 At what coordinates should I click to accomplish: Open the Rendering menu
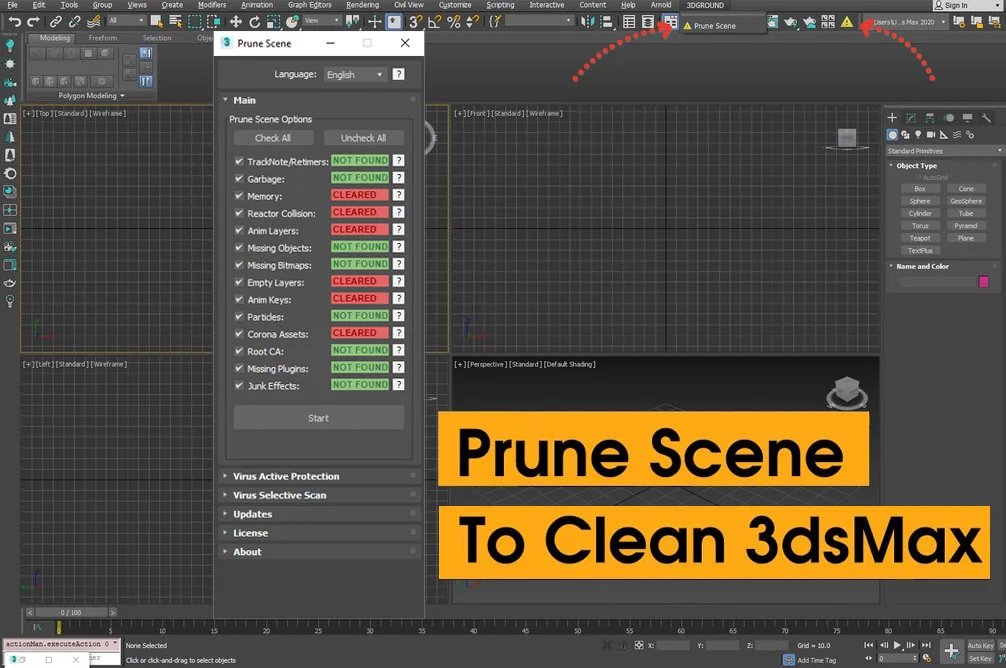(362, 5)
